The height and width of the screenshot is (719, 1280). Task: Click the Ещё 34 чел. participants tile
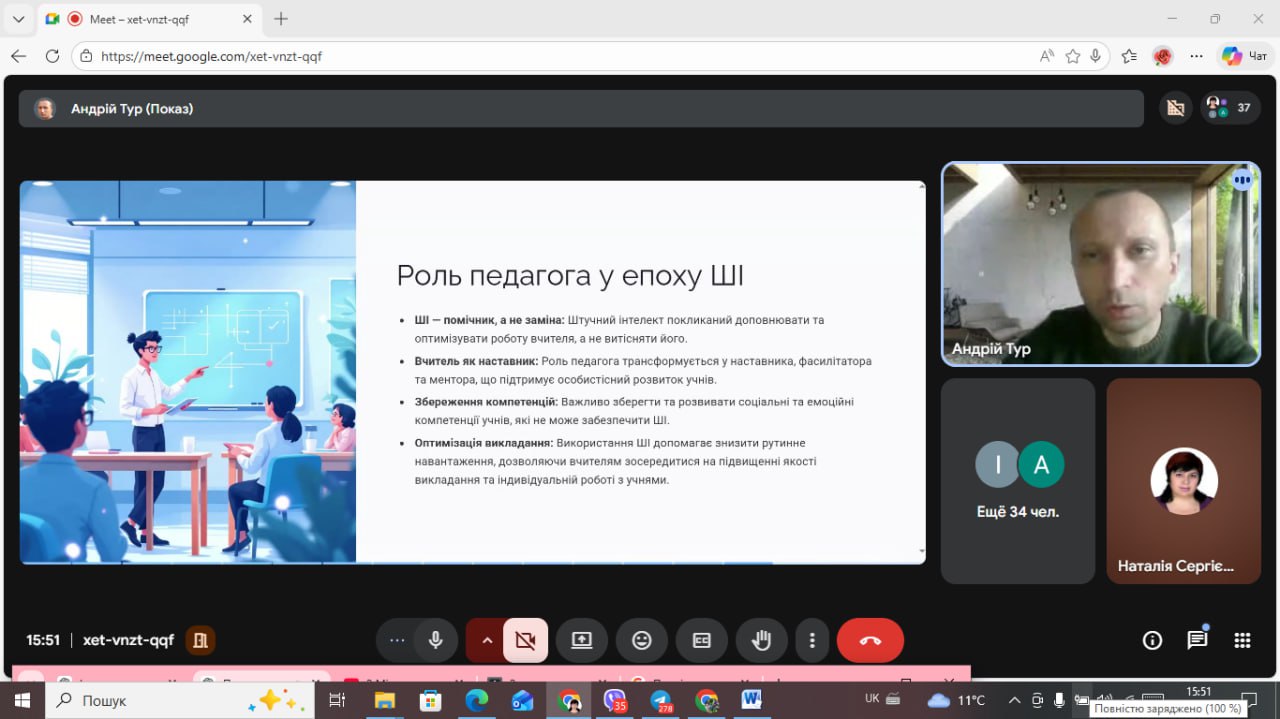click(x=1018, y=481)
